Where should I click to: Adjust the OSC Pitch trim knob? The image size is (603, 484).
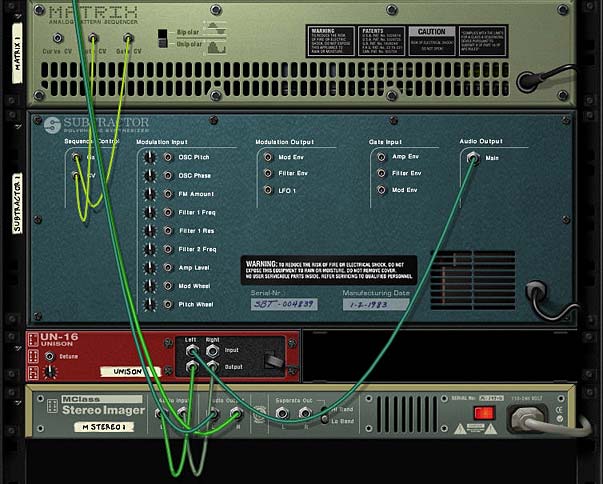pos(150,157)
